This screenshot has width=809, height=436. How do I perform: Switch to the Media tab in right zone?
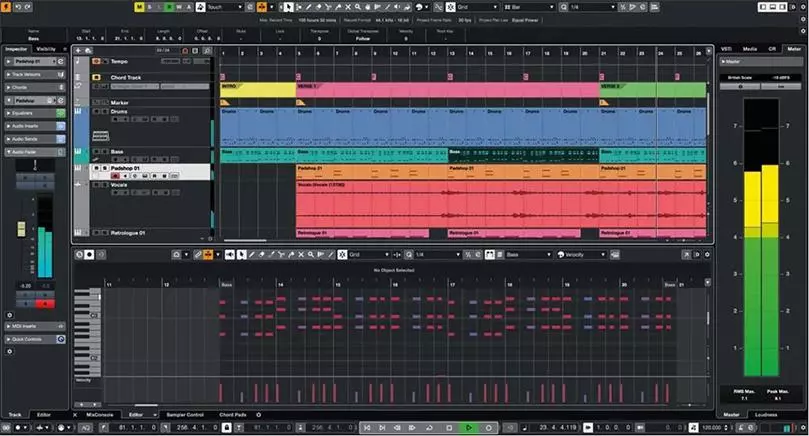(750, 49)
